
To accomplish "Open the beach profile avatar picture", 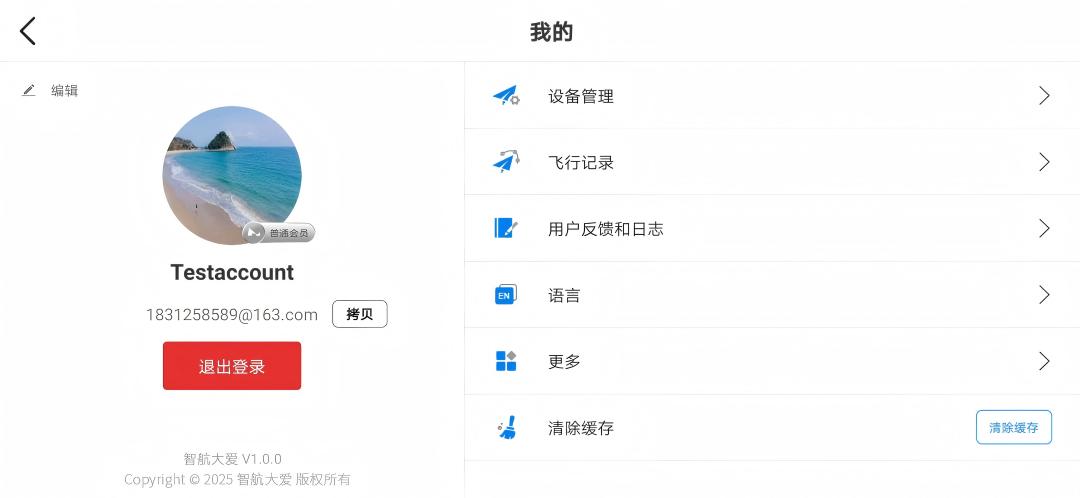I will coord(232,175).
